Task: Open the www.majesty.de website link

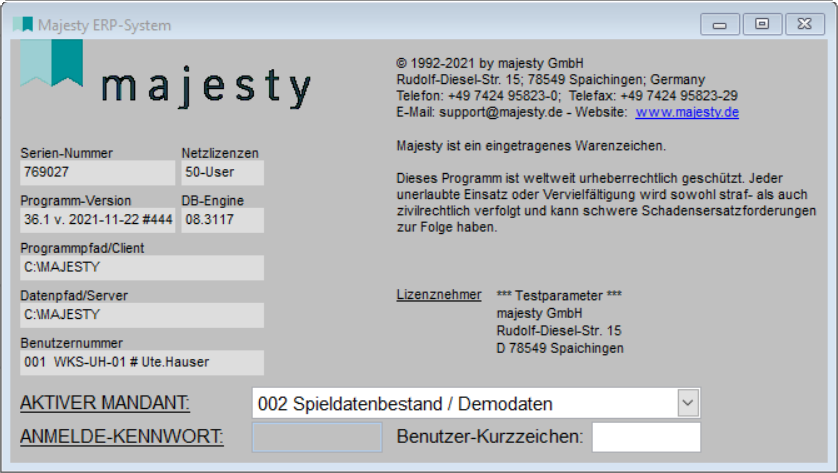Action: [x=687, y=112]
